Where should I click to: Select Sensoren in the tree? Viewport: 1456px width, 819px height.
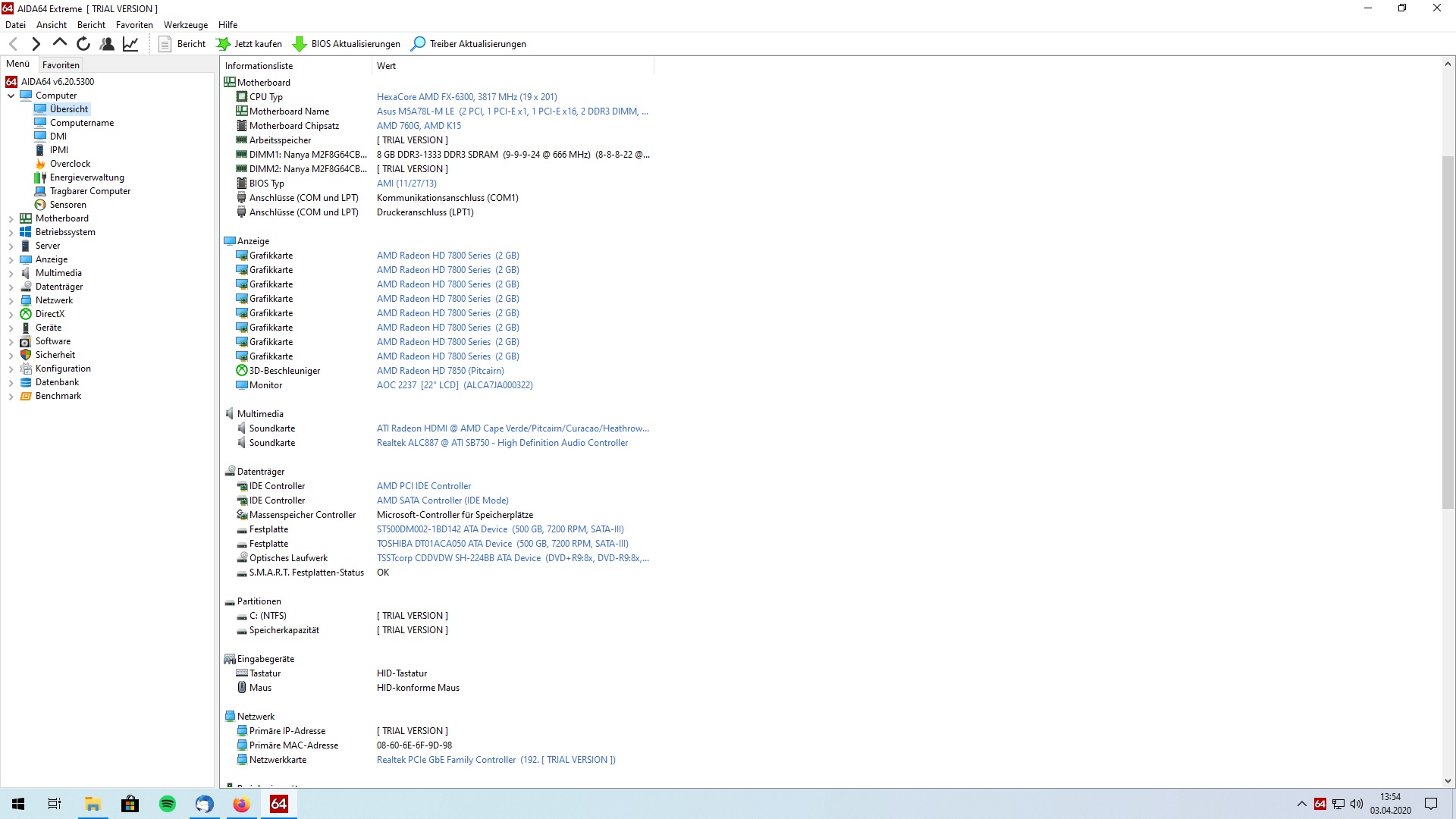[x=67, y=205]
